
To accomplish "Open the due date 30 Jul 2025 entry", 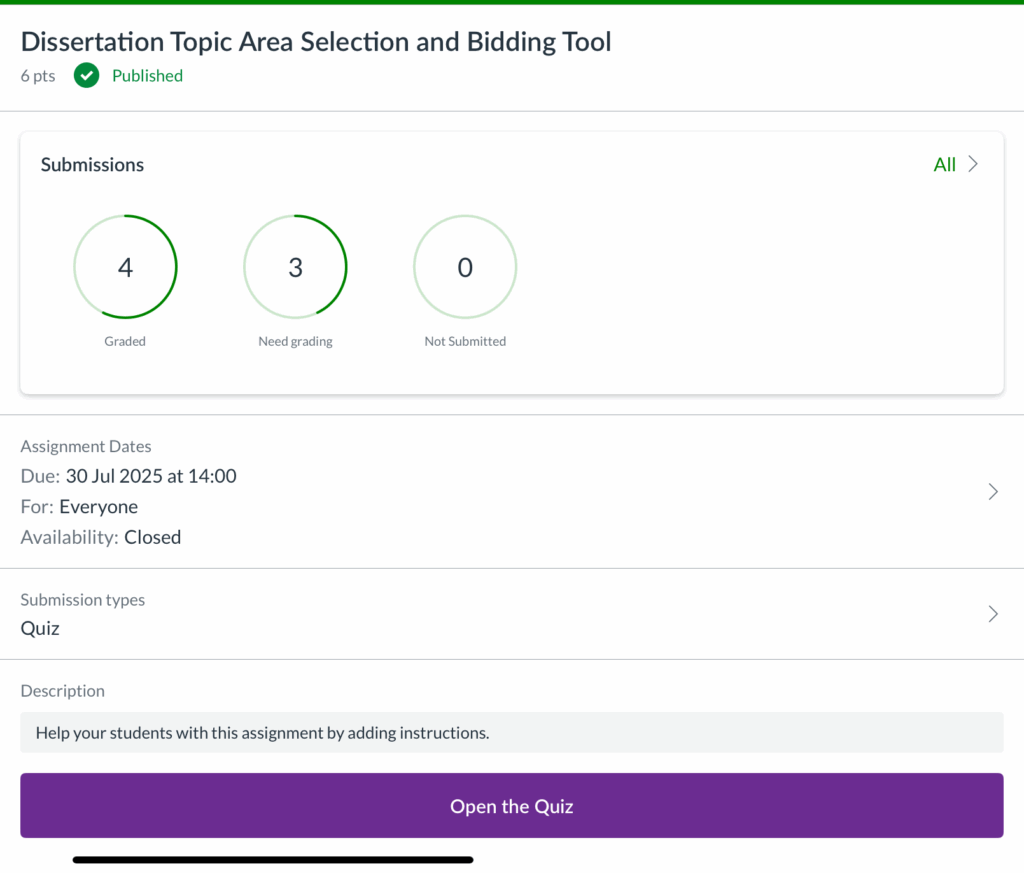I will (150, 476).
